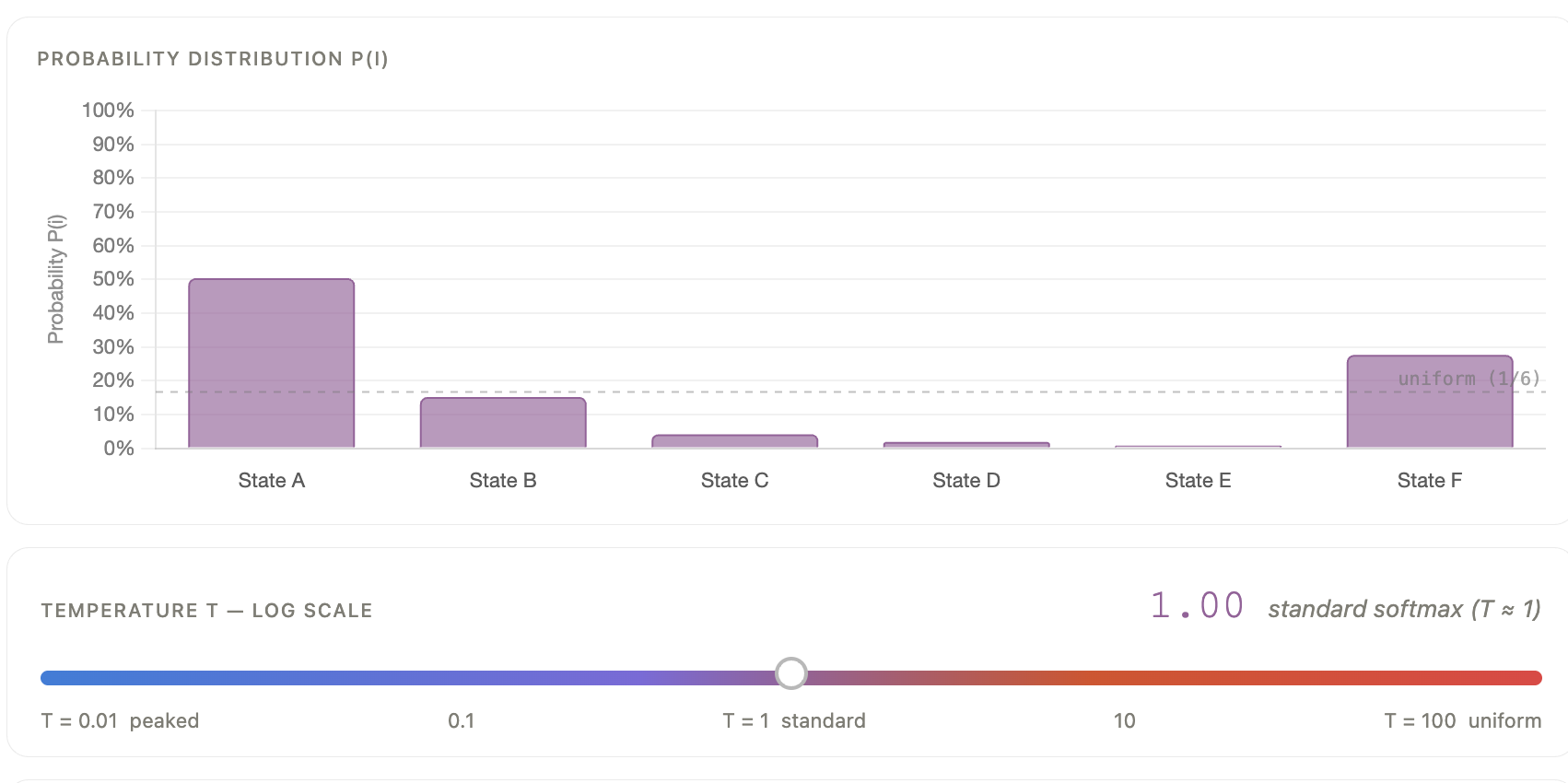Screen dimensions: 1568x783
Task: Click the 'T = 0.01 peaked' label
Action: pos(120,721)
